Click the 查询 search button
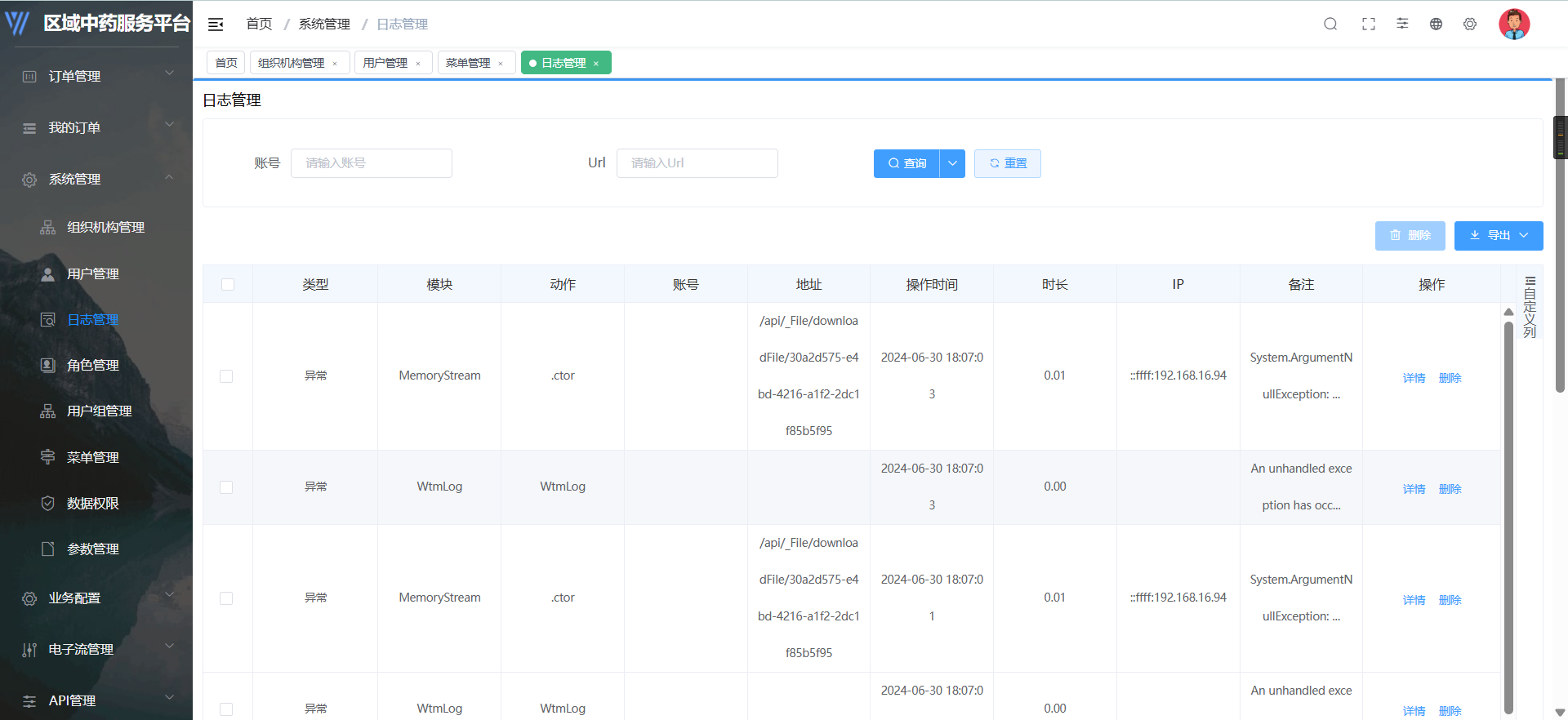This screenshot has height=720, width=1568. click(906, 163)
